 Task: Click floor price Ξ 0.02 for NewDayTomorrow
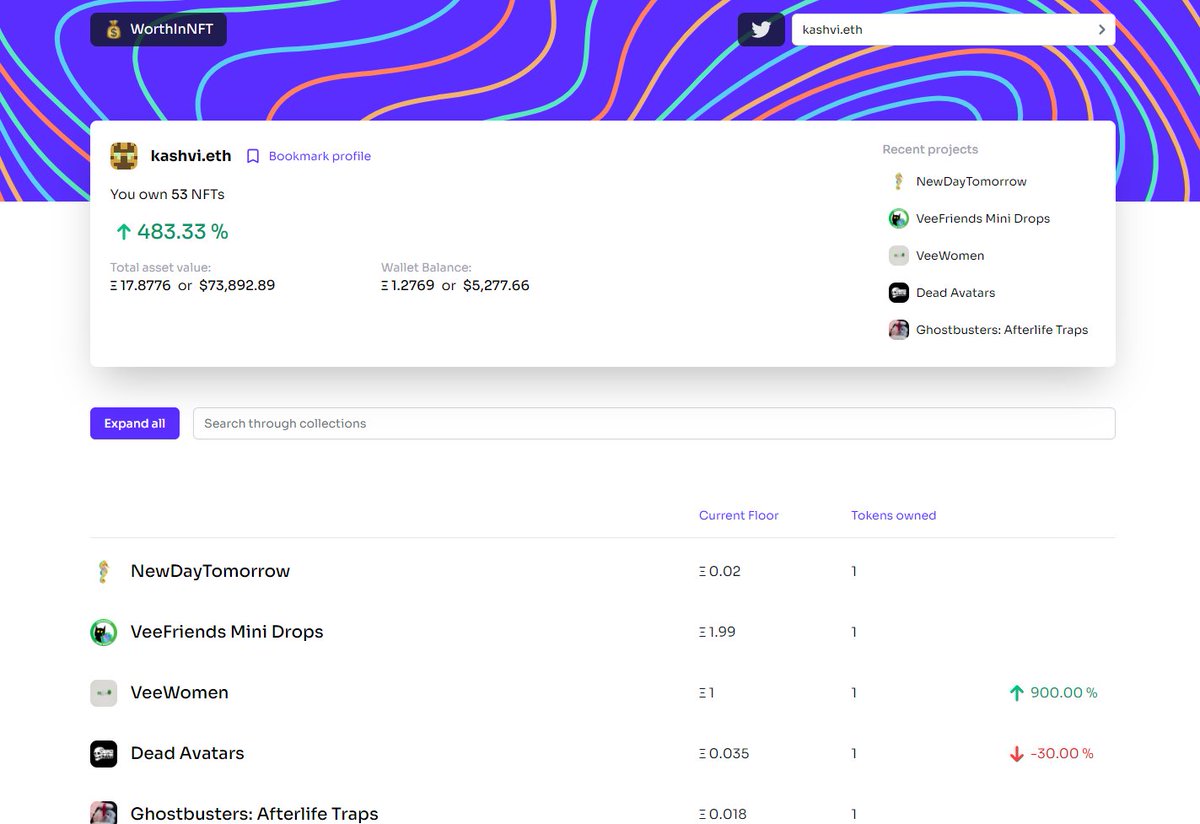coord(720,572)
